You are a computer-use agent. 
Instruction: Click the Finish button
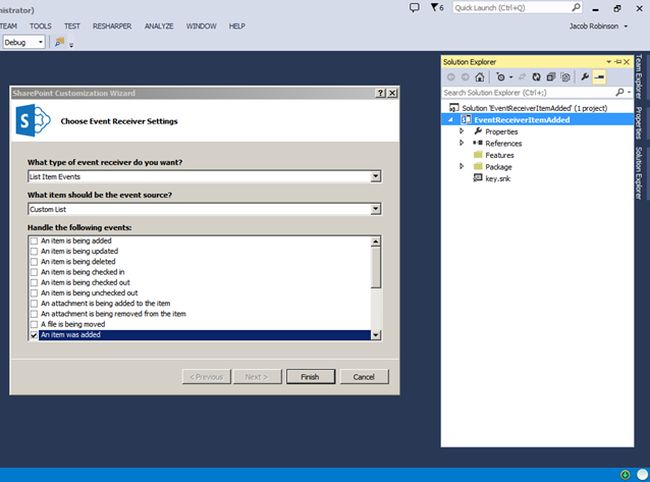pyautogui.click(x=310, y=377)
